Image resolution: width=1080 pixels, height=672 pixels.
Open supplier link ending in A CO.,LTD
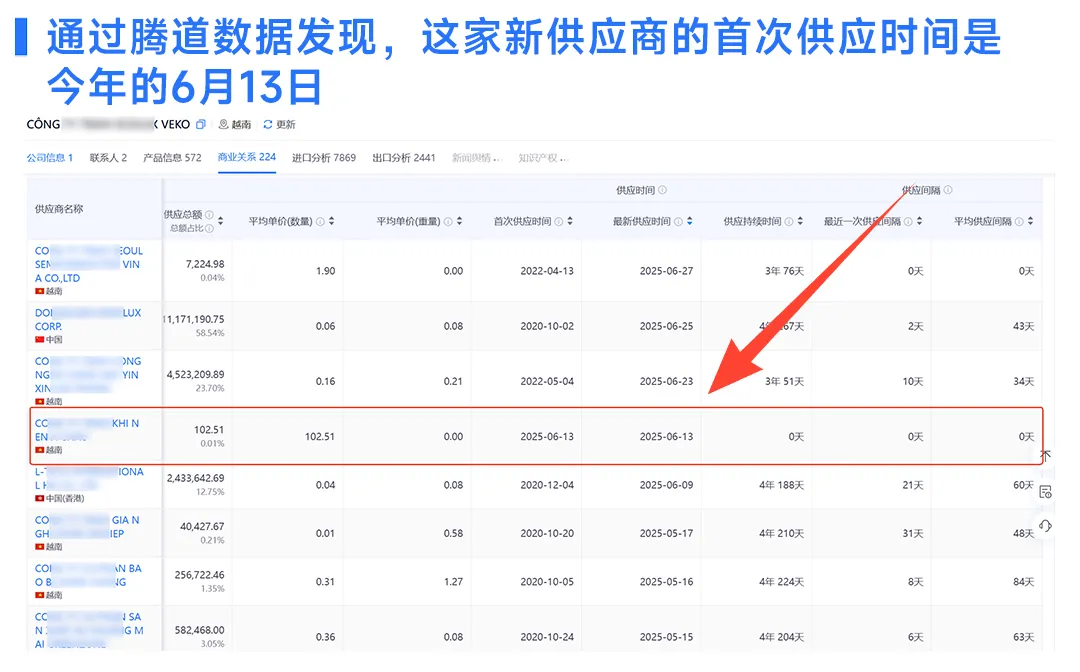89,264
